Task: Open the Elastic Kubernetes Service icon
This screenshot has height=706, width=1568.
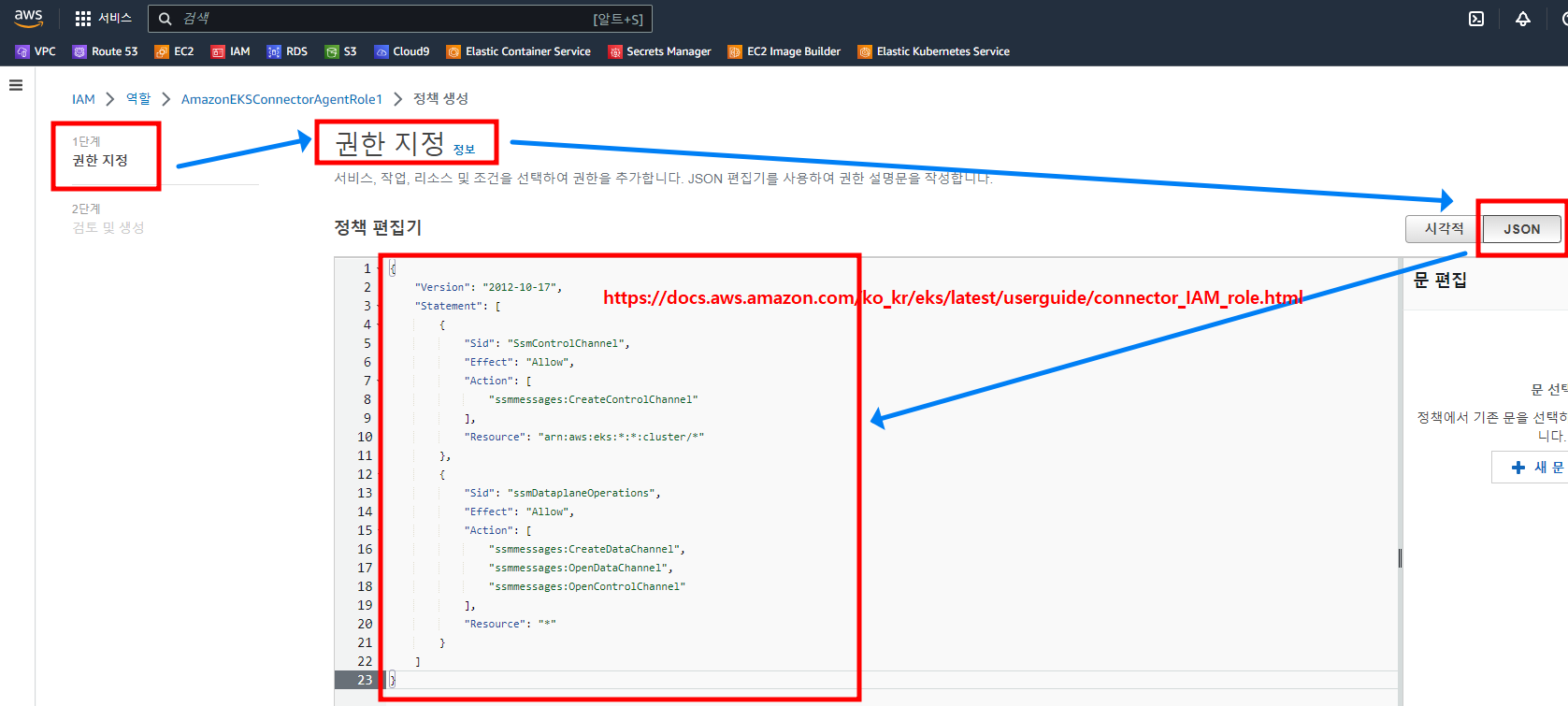Action: 865,51
